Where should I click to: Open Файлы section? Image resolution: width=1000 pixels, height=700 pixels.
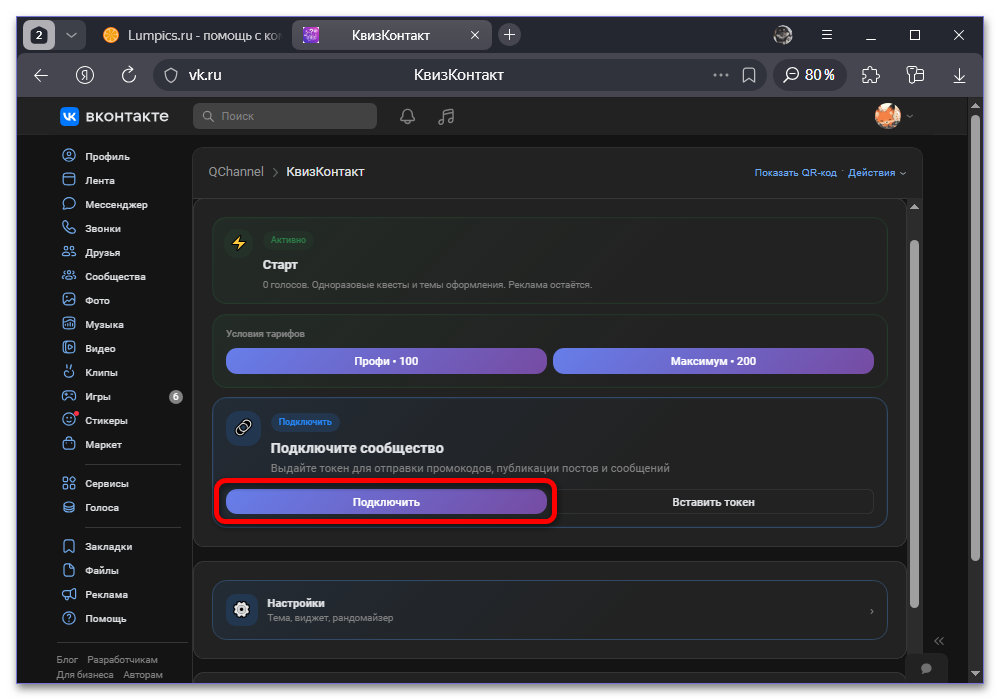click(x=90, y=571)
